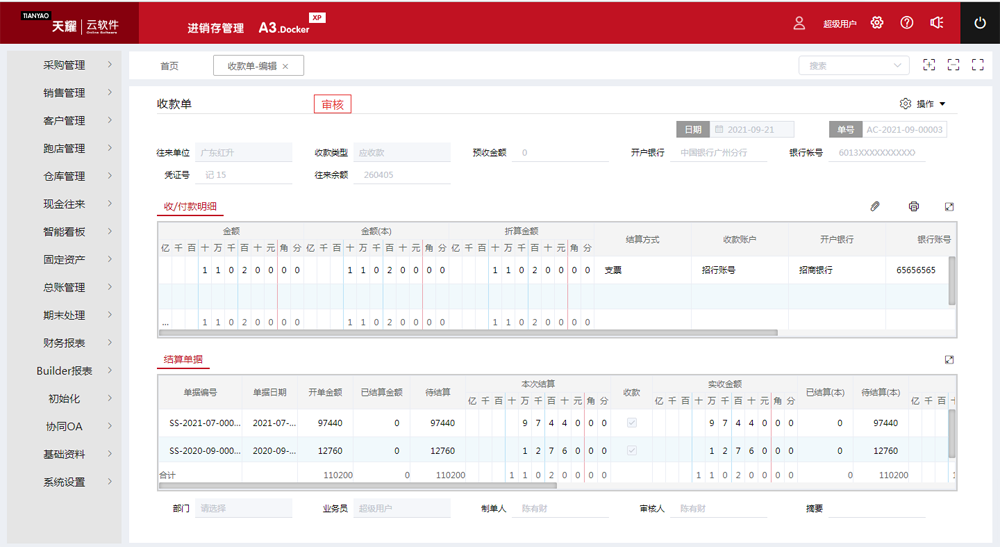The image size is (1000, 547).
Task: Click the paperclip attachment icon
Action: [x=876, y=206]
